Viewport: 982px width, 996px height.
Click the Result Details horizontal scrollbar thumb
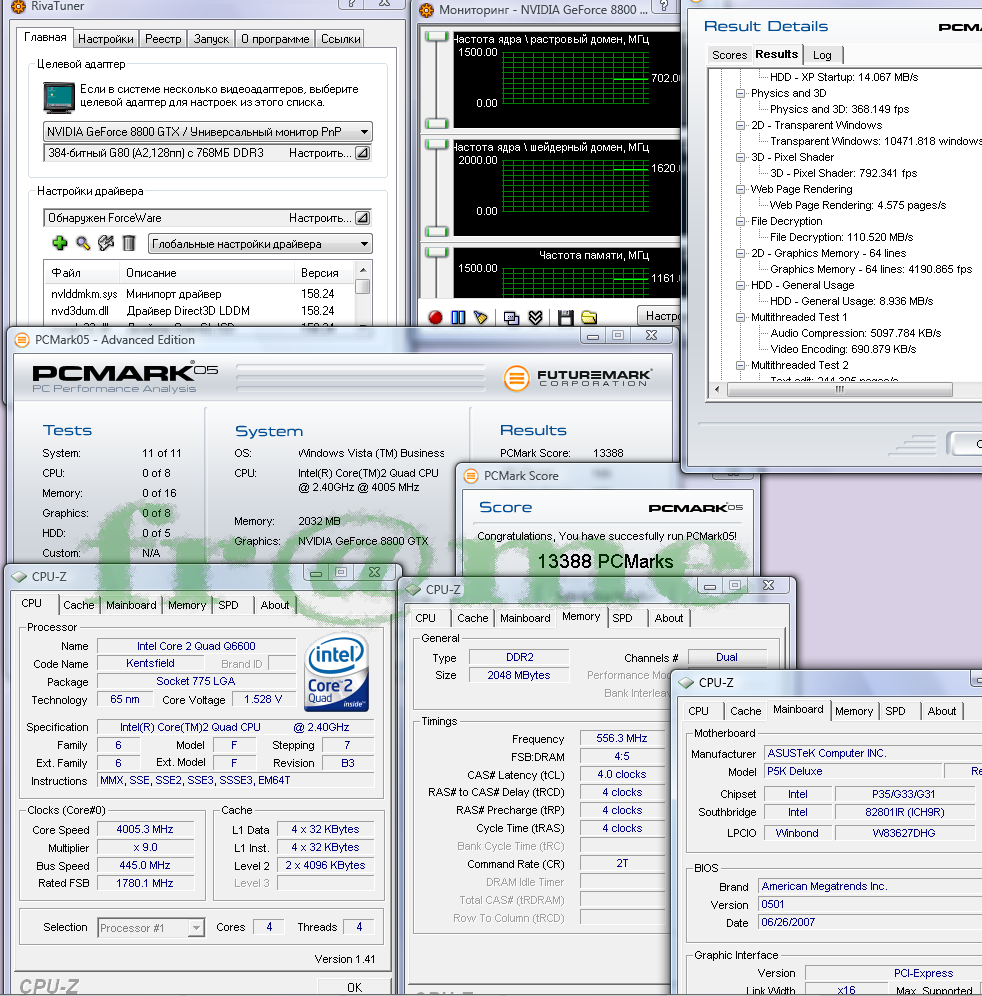pos(840,389)
